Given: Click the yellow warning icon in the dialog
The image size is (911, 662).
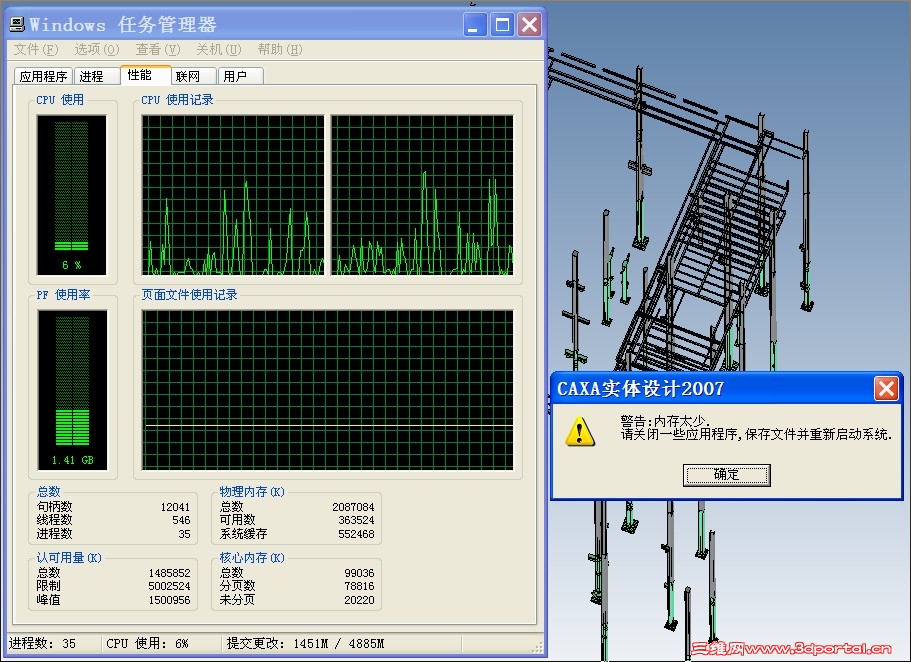Looking at the screenshot, I should pyautogui.click(x=579, y=431).
